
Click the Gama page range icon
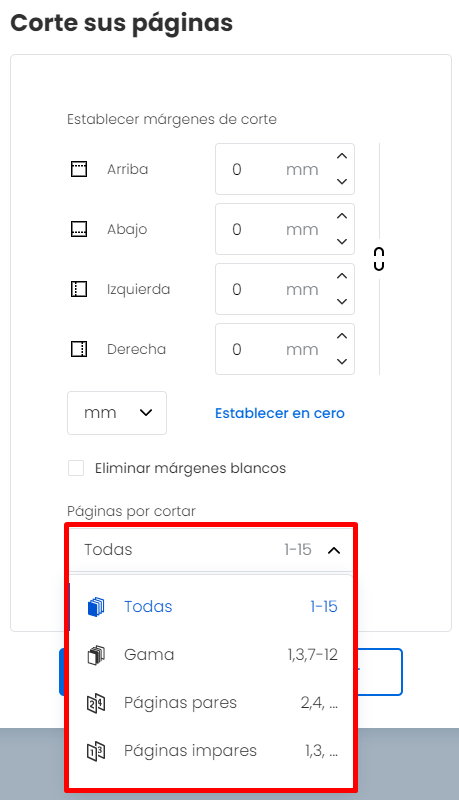tap(96, 655)
